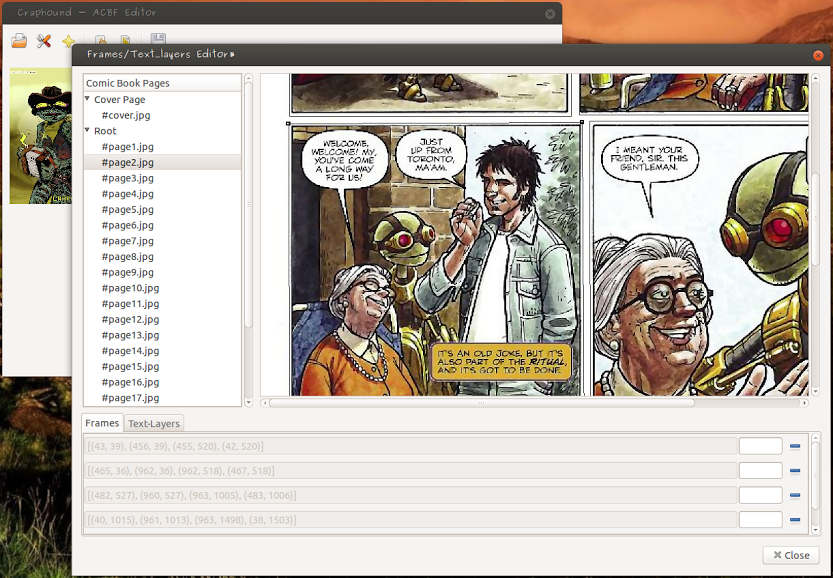
Task: Select #page8.jpg in the pages tree
Action: [128, 257]
